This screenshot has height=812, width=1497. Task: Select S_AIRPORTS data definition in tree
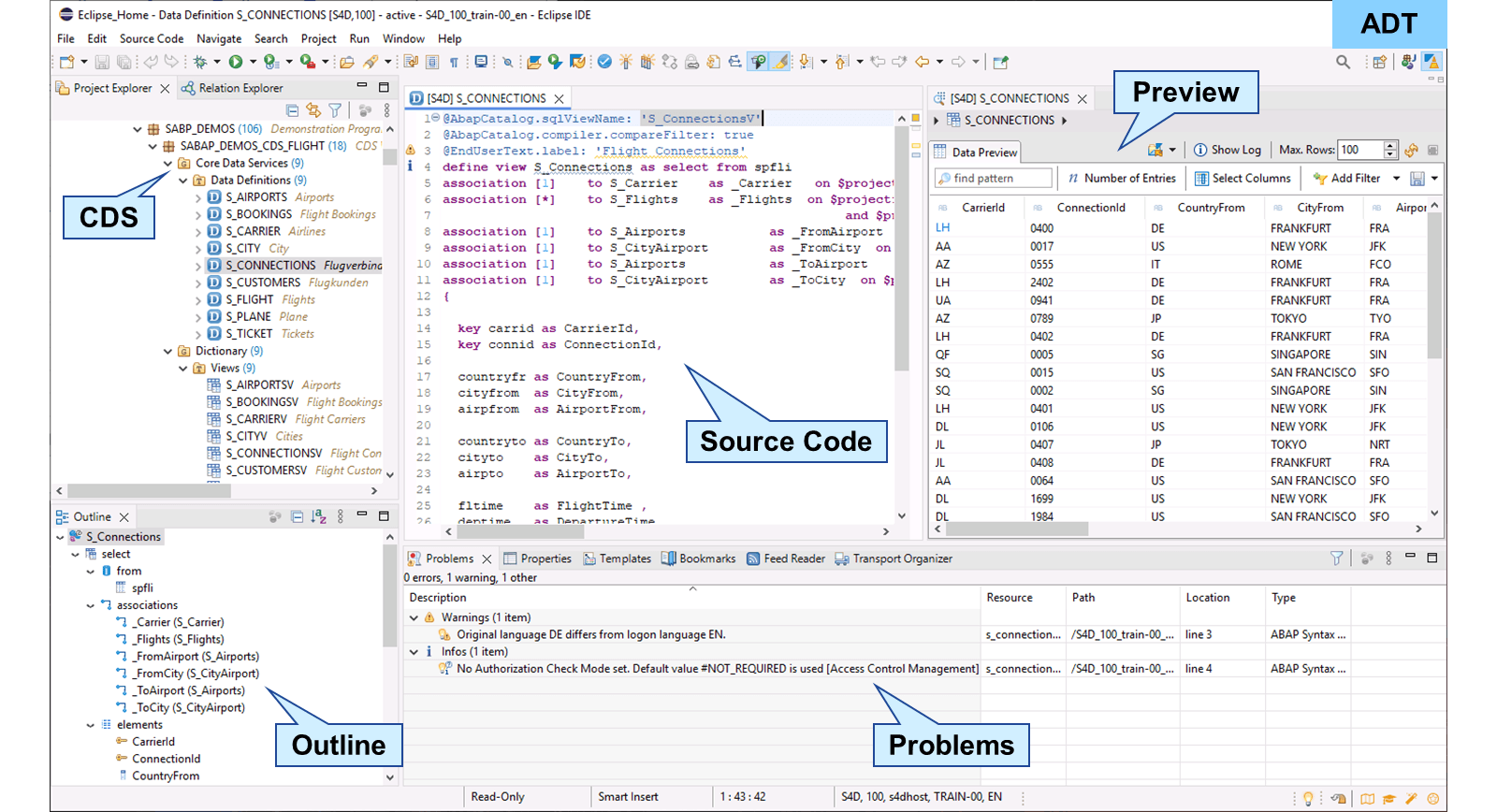(256, 197)
